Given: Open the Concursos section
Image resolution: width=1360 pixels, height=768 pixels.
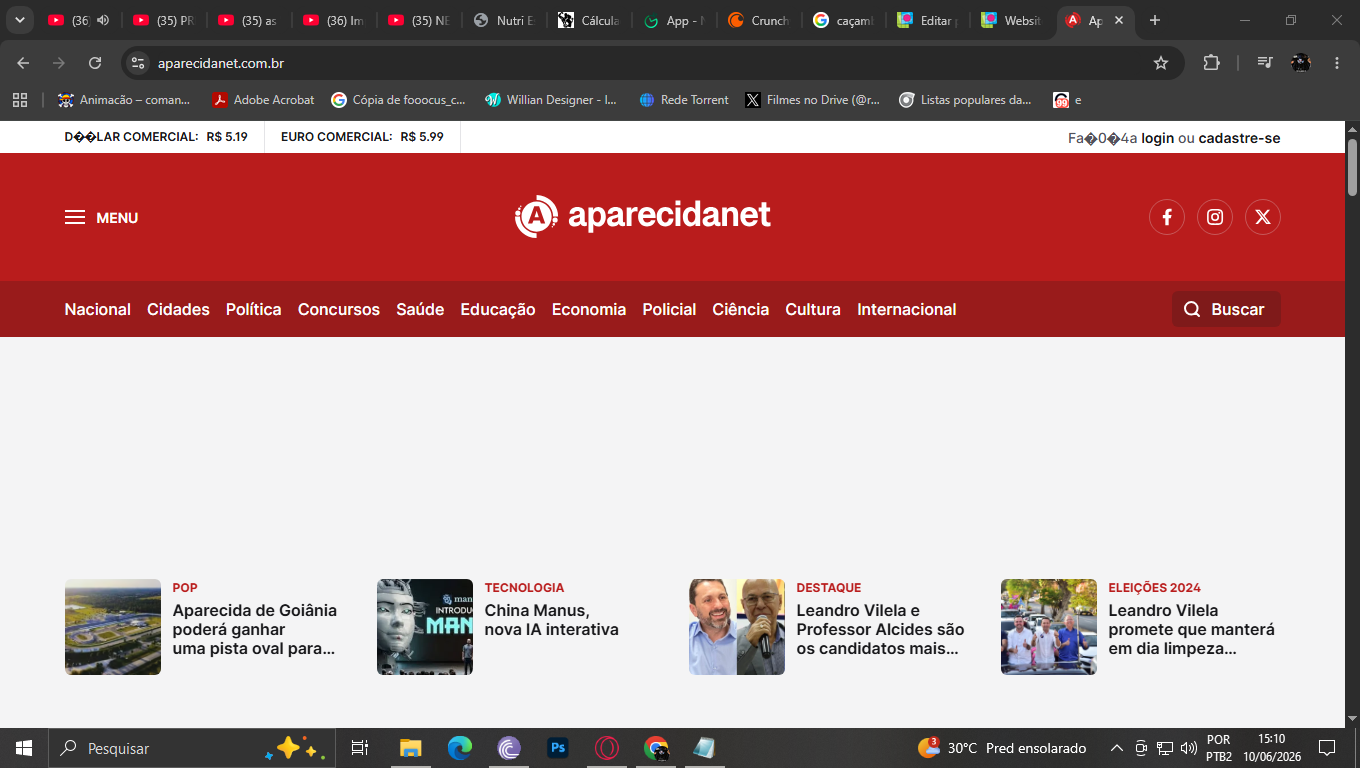Looking at the screenshot, I should point(339,309).
